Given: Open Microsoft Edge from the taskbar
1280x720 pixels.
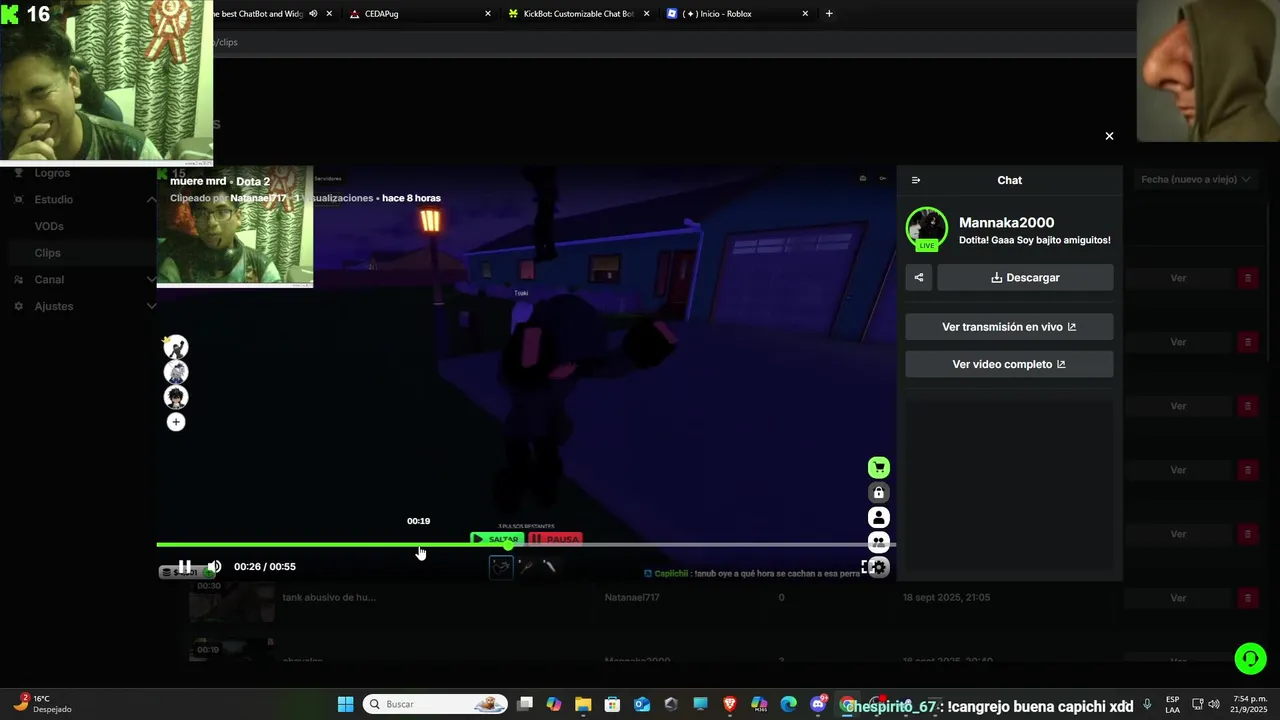Looking at the screenshot, I should pos(788,704).
